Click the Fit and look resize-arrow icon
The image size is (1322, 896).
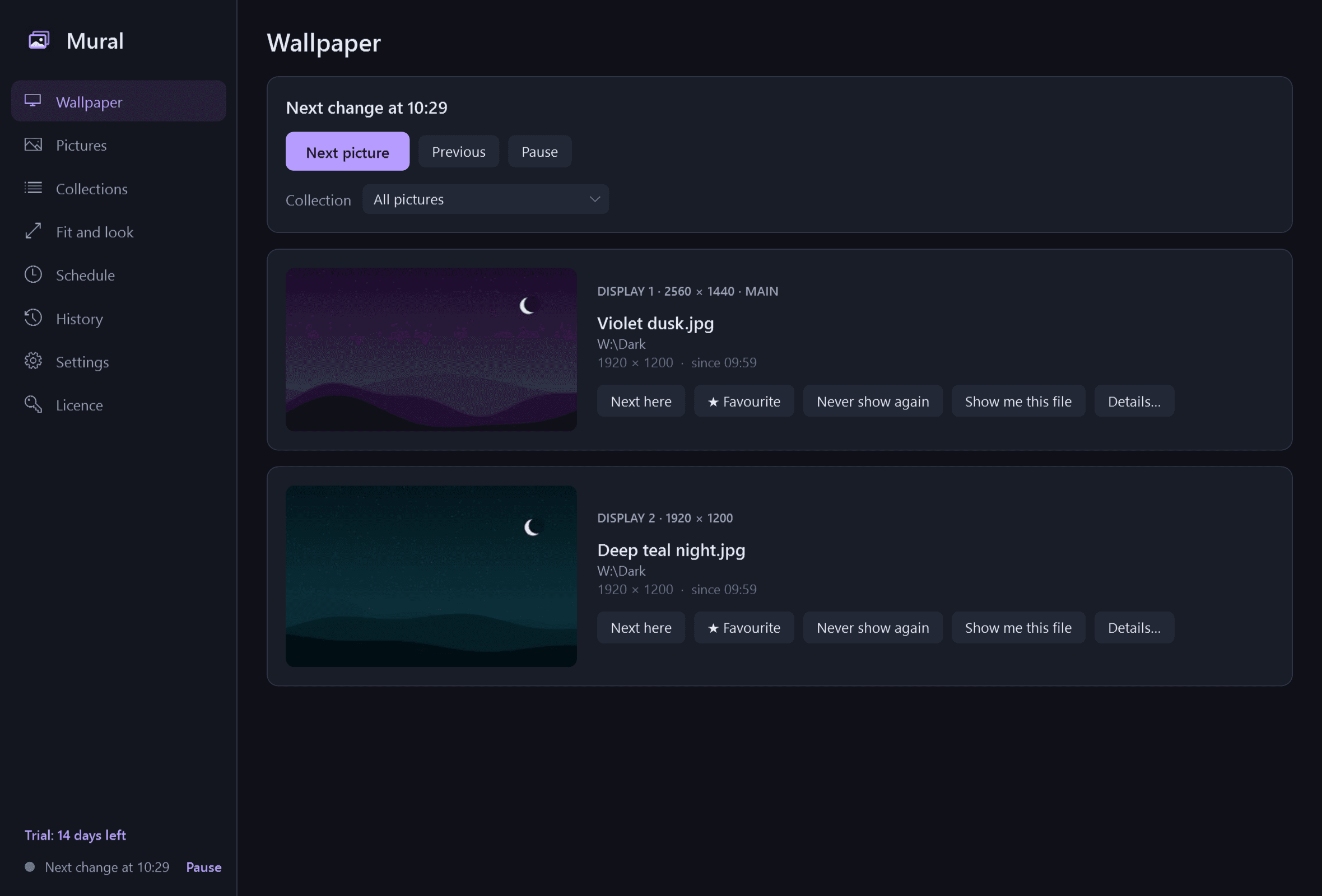33,231
